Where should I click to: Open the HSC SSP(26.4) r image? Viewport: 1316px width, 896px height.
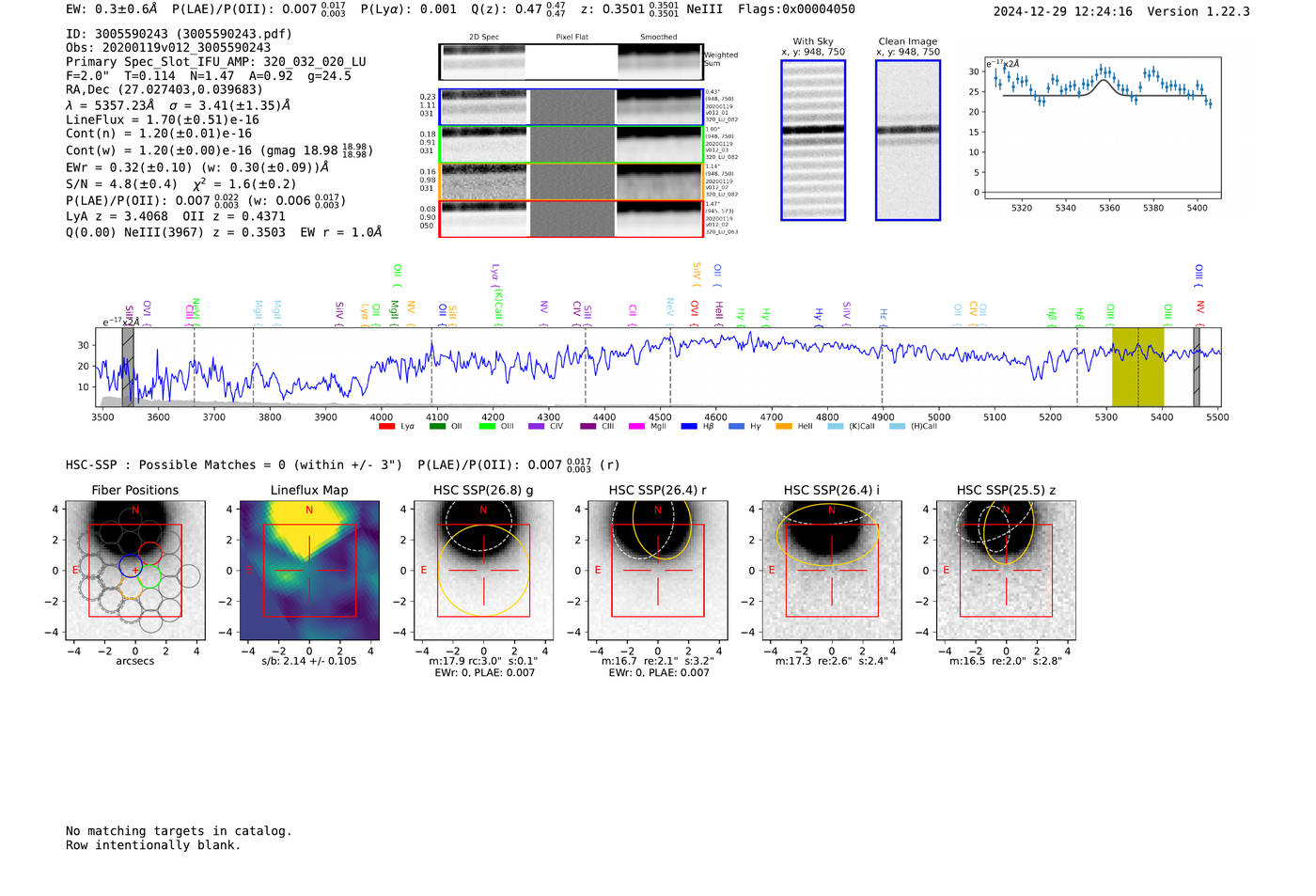pos(658,571)
